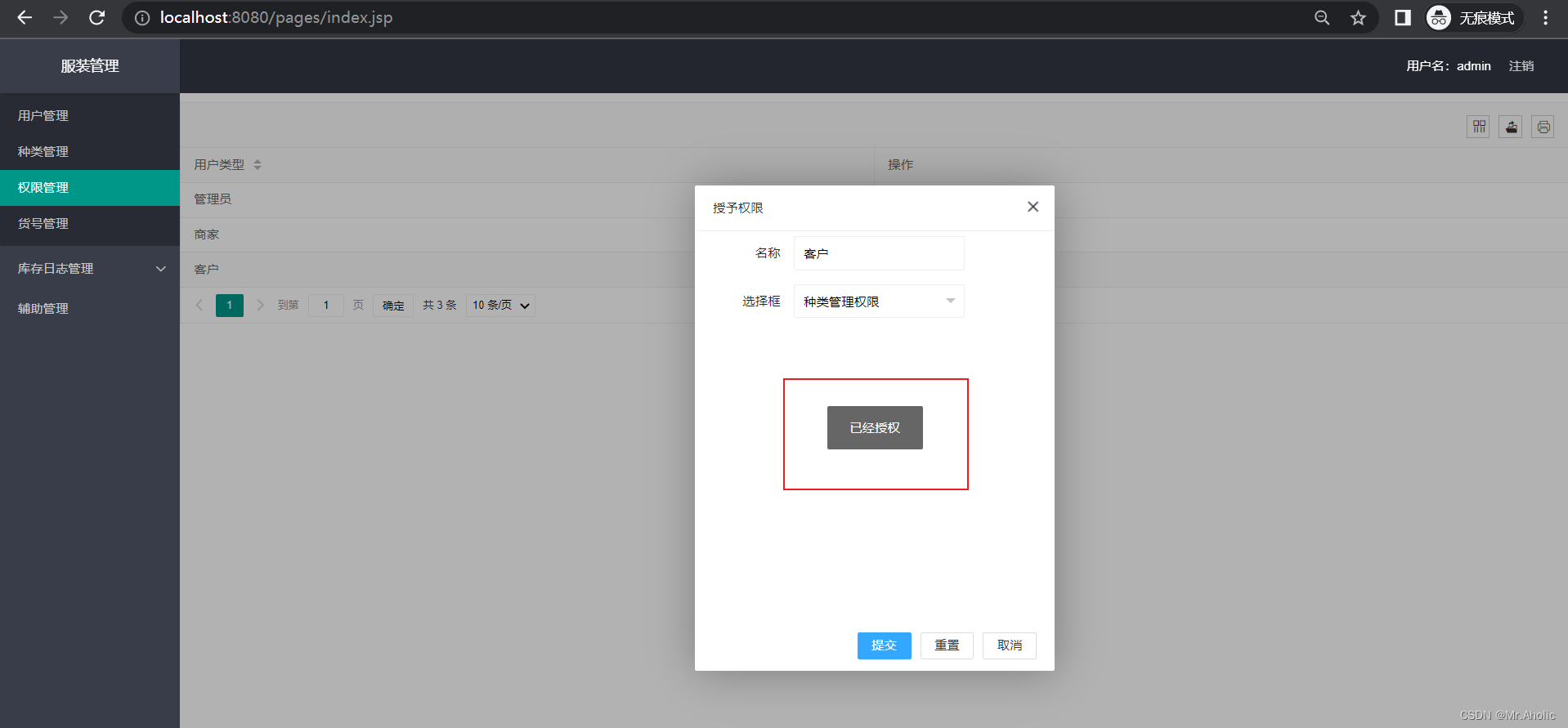Open the table column filter icon
This screenshot has height=728, width=1568.
pyautogui.click(x=1478, y=127)
